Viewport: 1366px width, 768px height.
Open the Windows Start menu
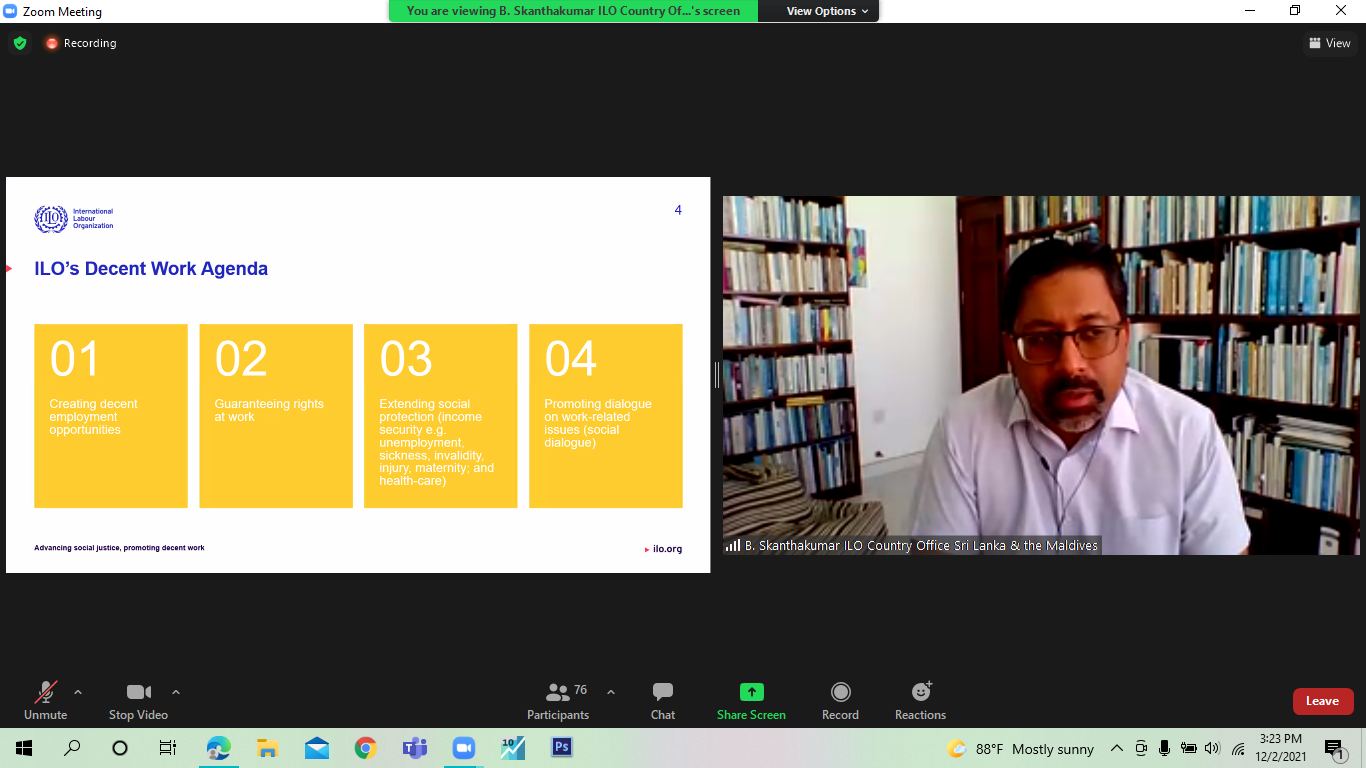click(24, 748)
